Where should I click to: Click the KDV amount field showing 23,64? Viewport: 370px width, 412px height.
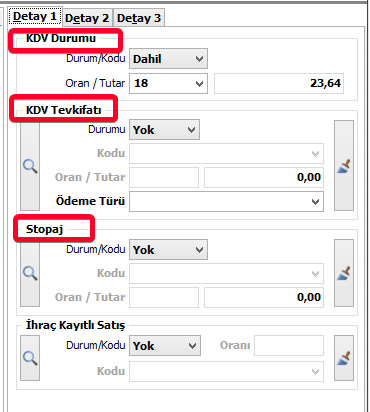[279, 83]
